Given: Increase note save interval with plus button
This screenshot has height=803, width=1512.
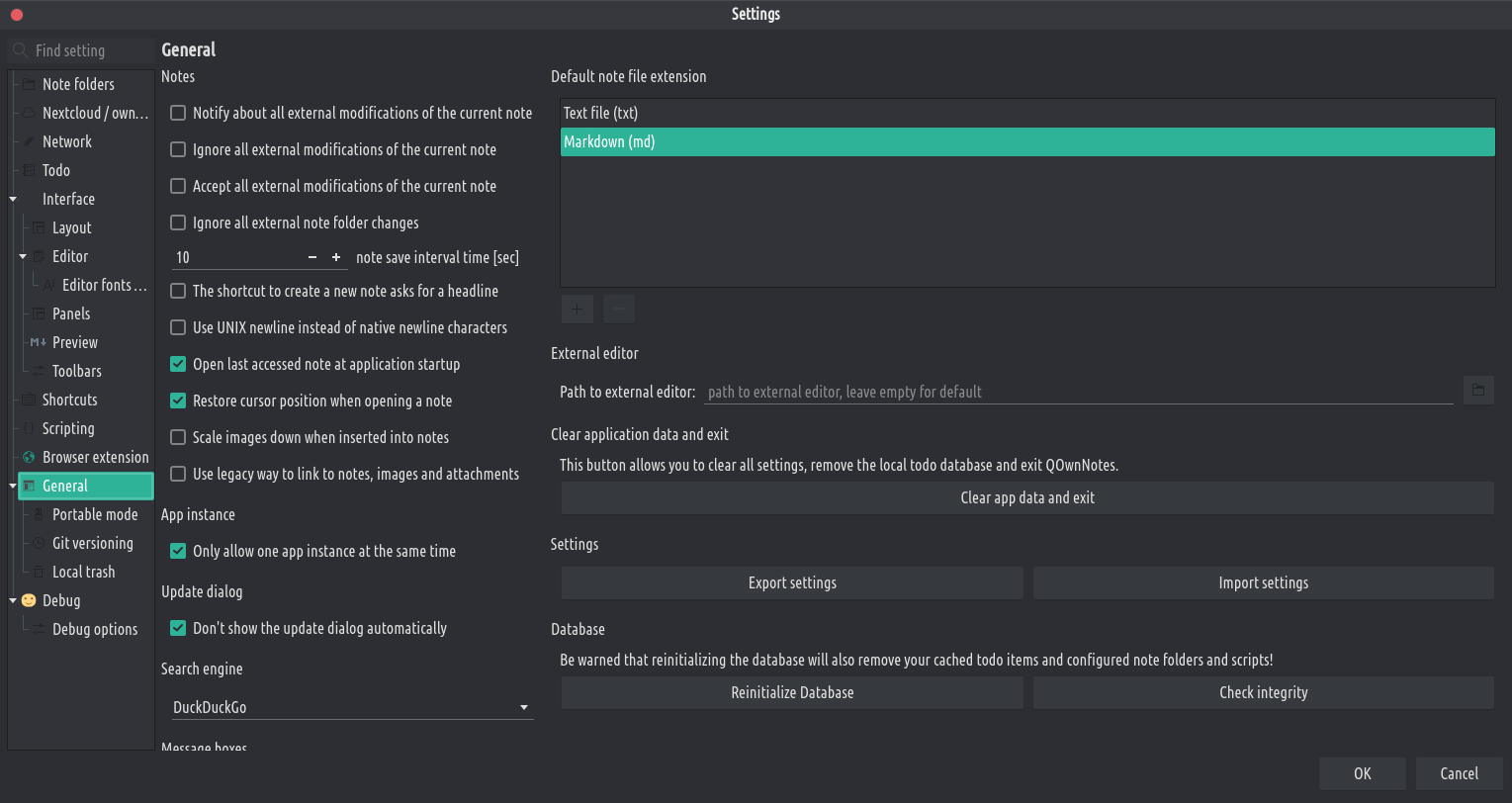Looking at the screenshot, I should tap(336, 257).
